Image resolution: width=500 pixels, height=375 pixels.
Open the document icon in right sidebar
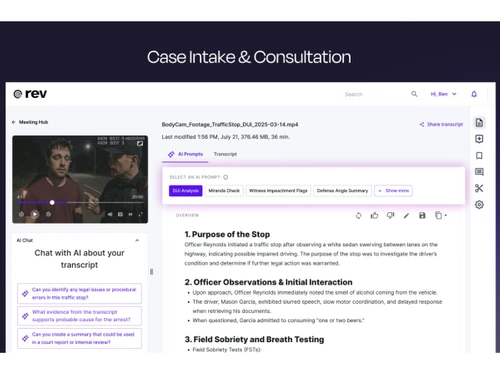(x=479, y=123)
